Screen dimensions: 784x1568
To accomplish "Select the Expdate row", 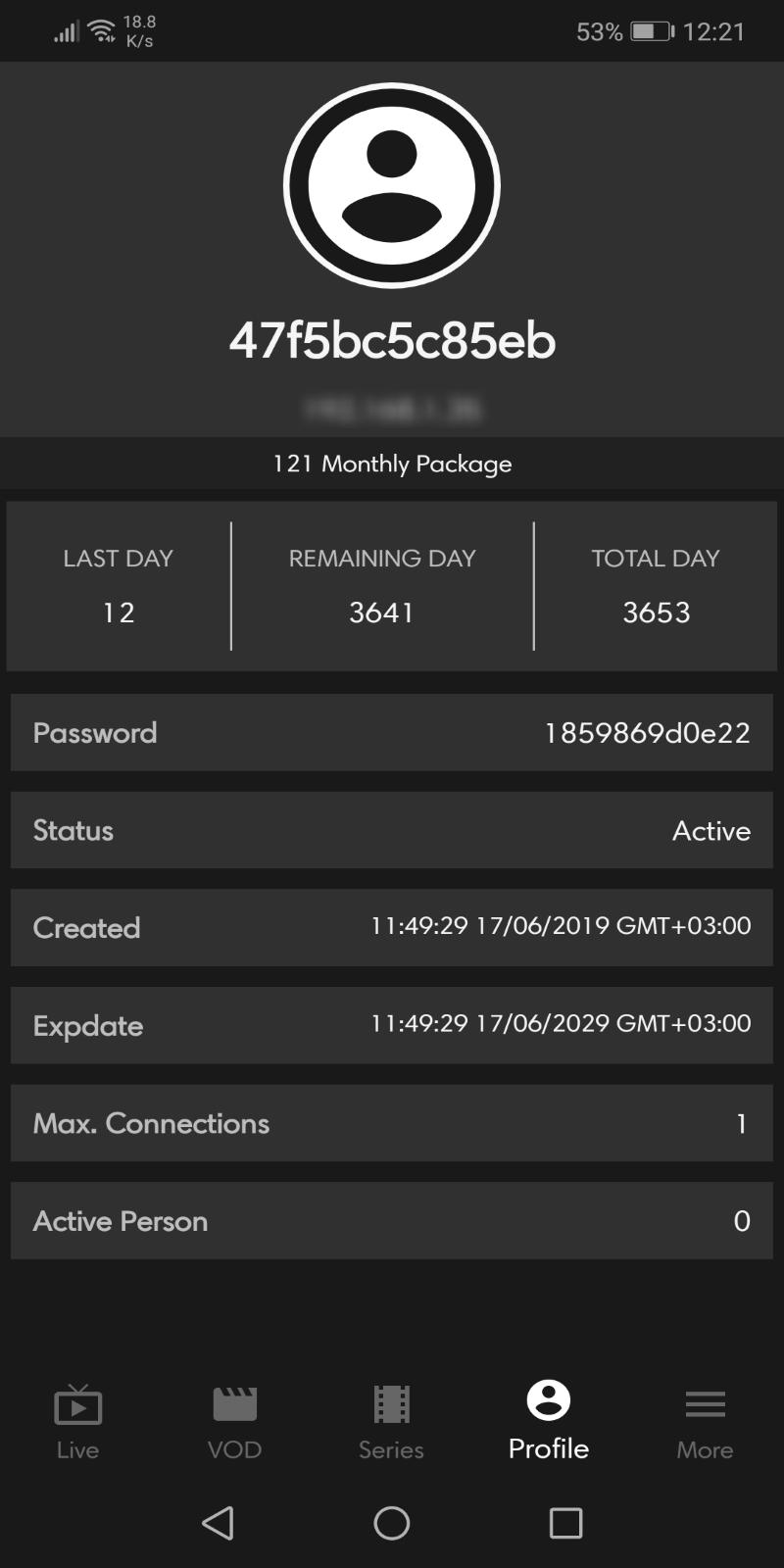I will point(392,1025).
